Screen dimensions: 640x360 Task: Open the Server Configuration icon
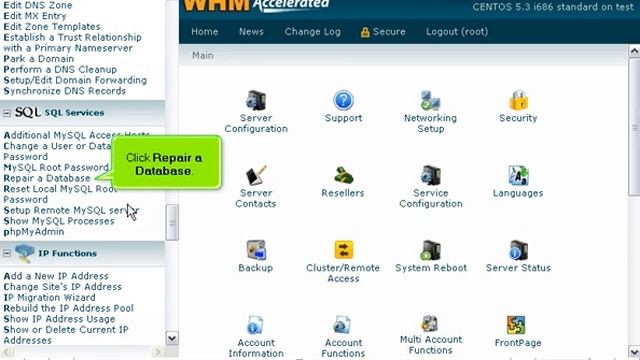point(256,100)
